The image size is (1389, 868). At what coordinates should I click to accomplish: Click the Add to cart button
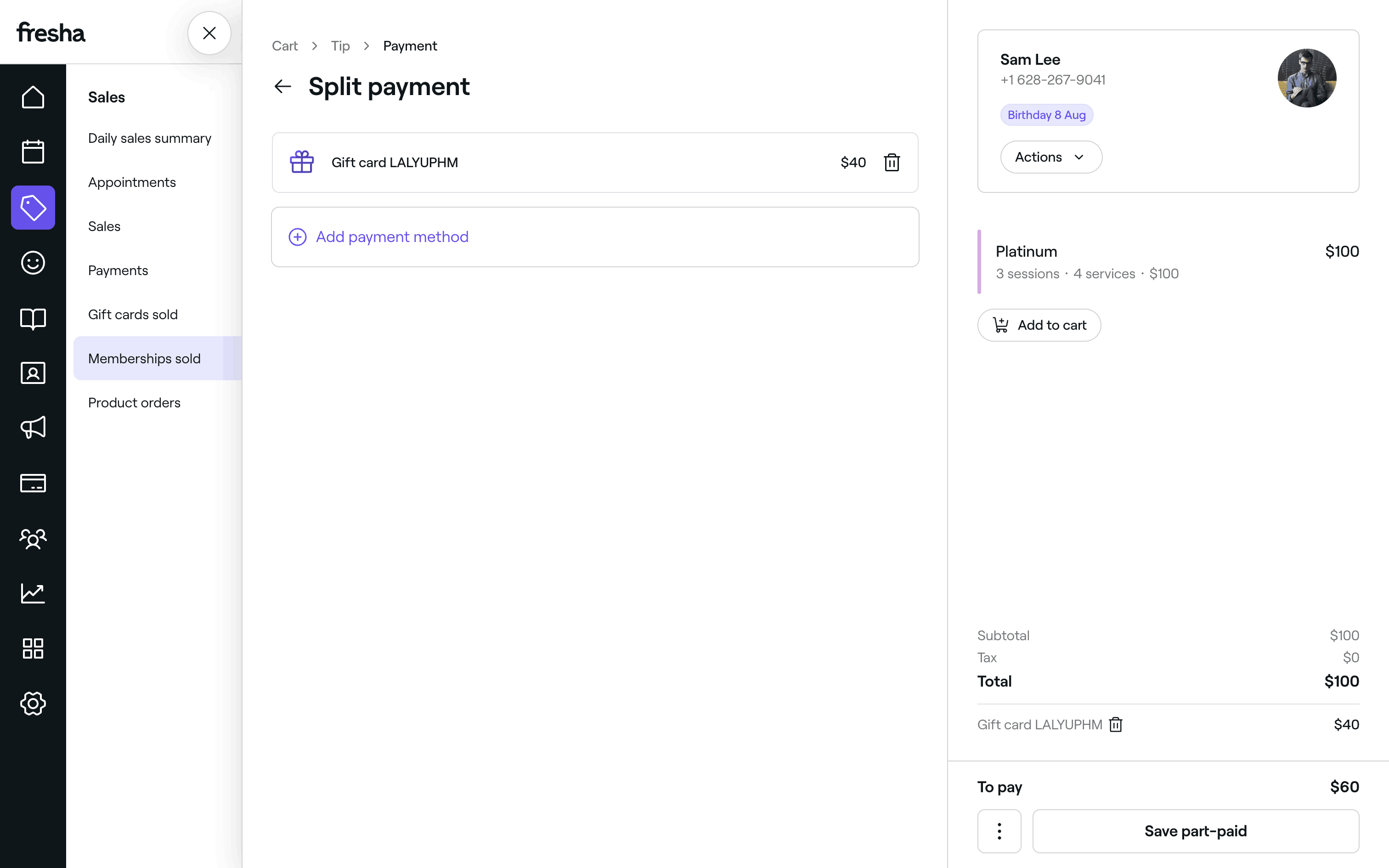pyautogui.click(x=1039, y=325)
